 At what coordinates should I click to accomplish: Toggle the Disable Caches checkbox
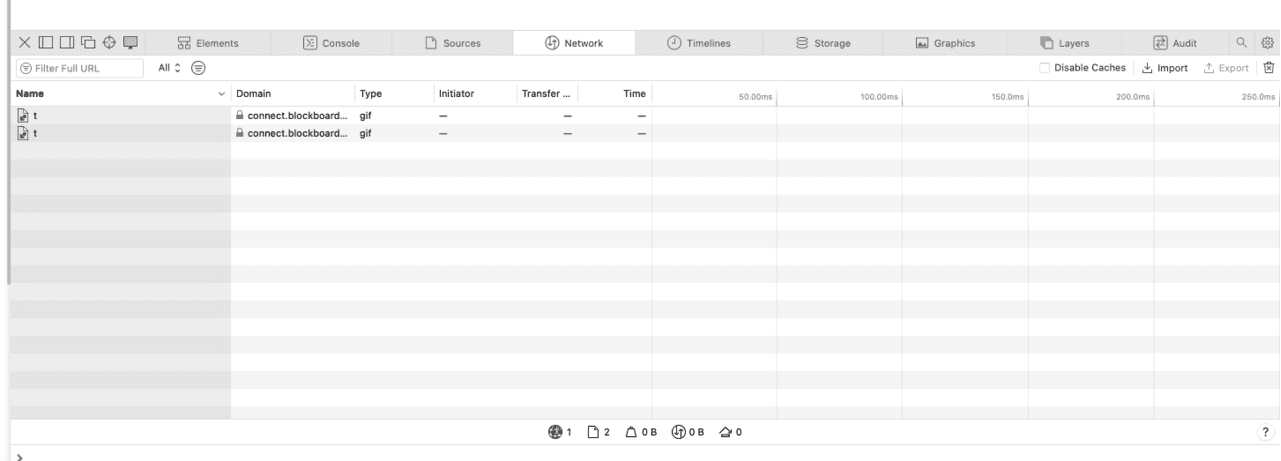pyautogui.click(x=1045, y=68)
